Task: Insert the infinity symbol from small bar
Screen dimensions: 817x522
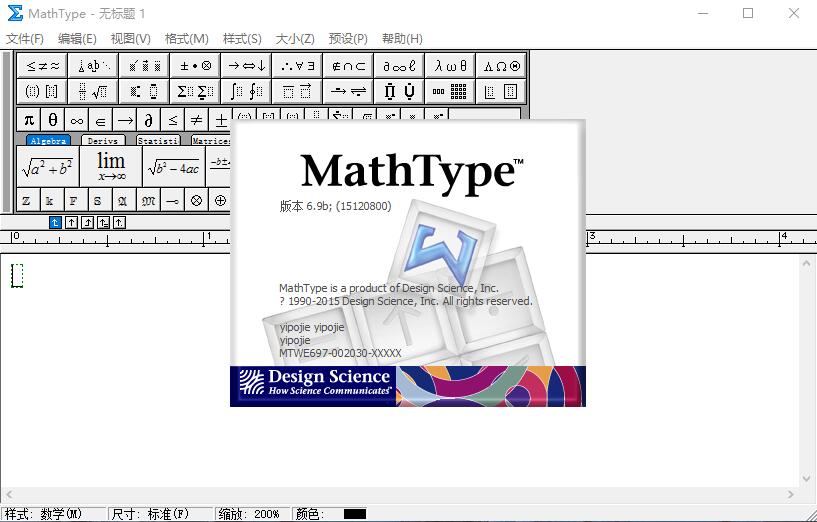Action: (77, 120)
